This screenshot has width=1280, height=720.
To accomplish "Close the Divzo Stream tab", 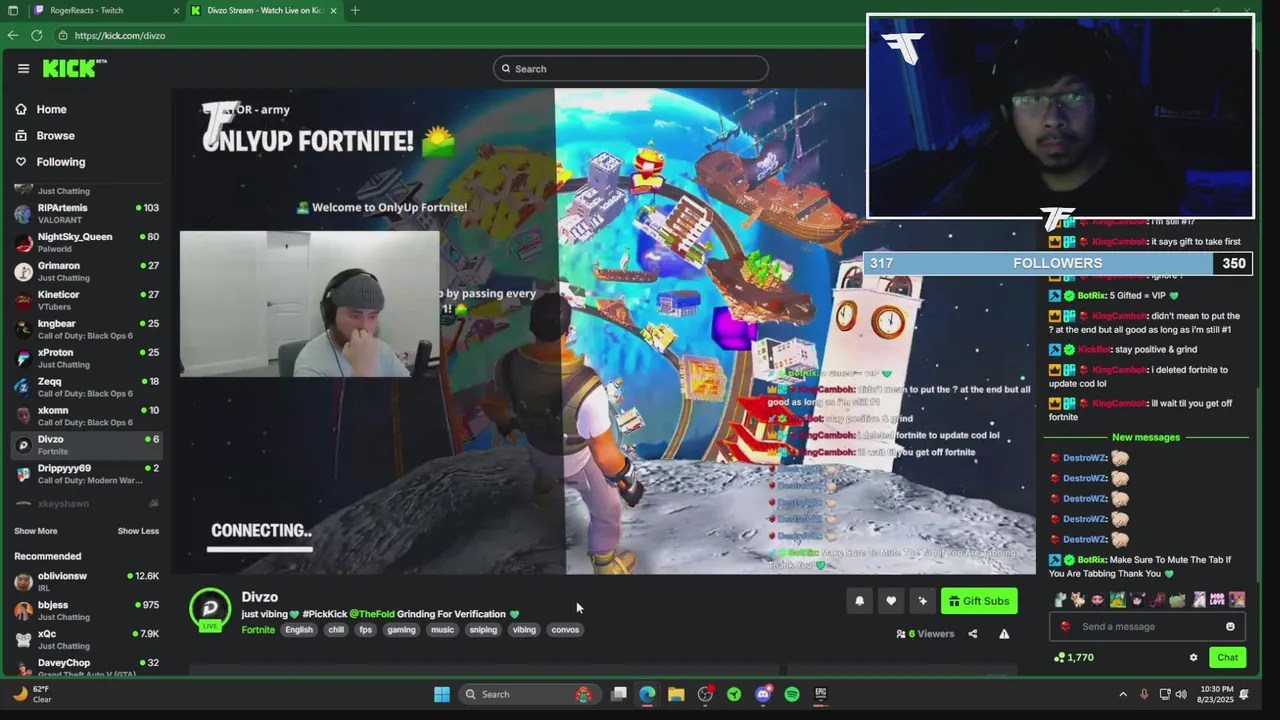I will click(333, 10).
